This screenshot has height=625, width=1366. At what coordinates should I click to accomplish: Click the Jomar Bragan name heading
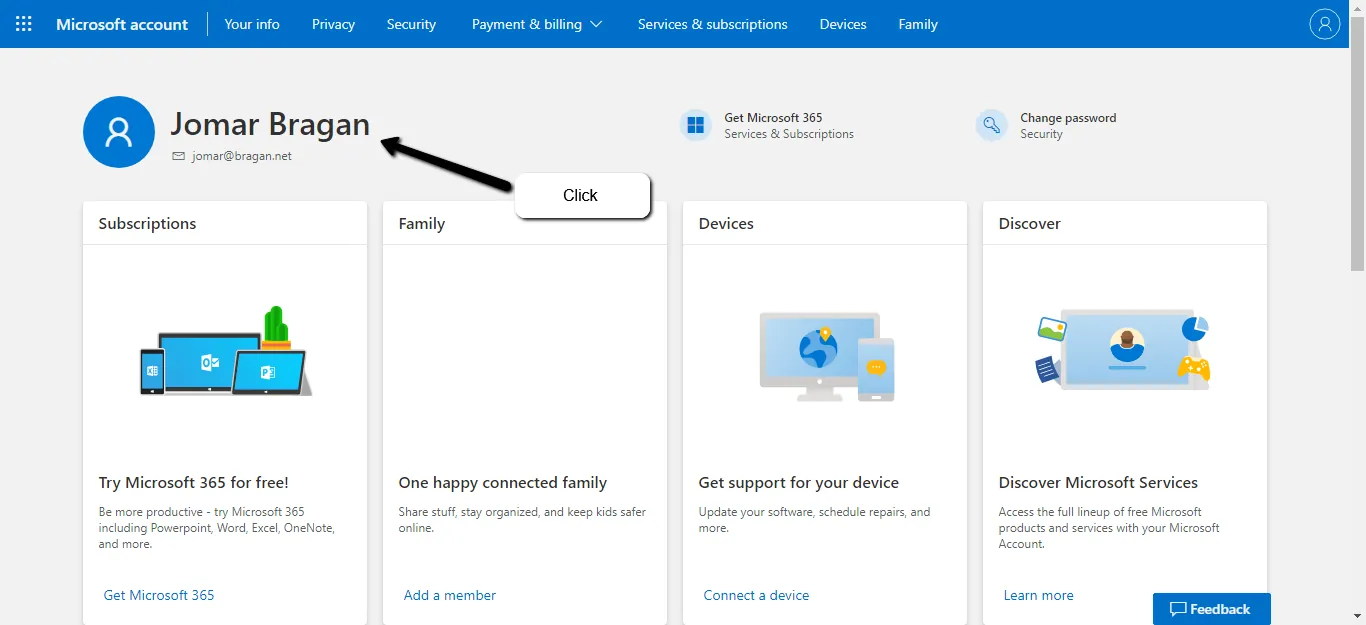coord(270,124)
